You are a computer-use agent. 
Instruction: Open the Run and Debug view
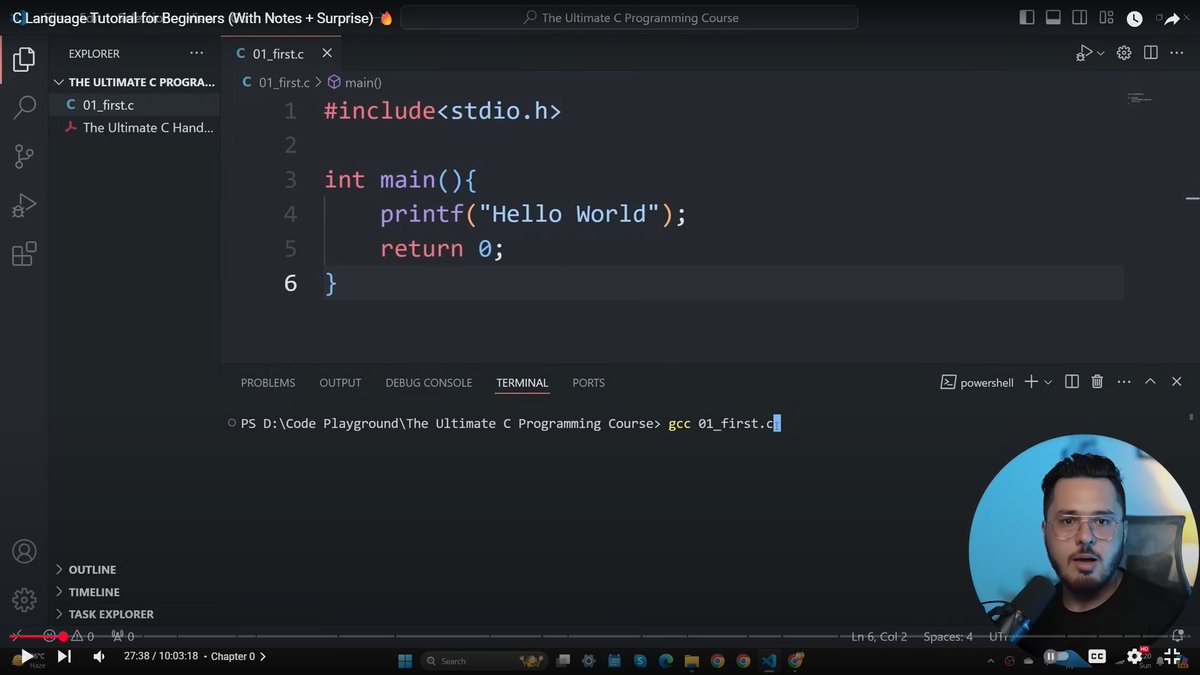coord(24,205)
